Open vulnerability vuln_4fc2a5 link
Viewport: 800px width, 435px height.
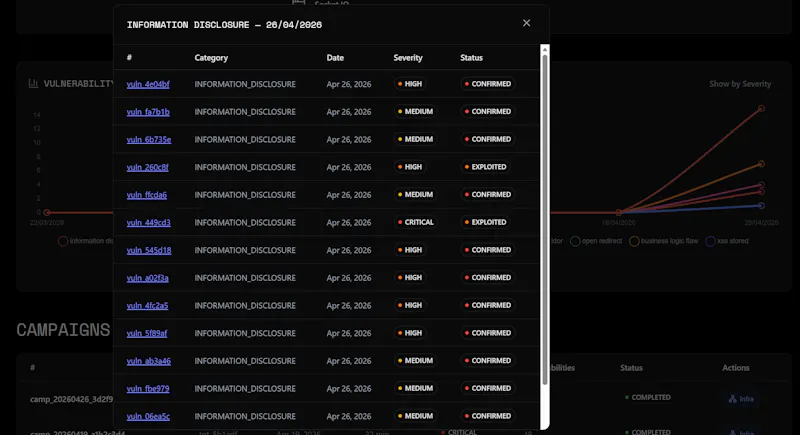[x=147, y=305]
